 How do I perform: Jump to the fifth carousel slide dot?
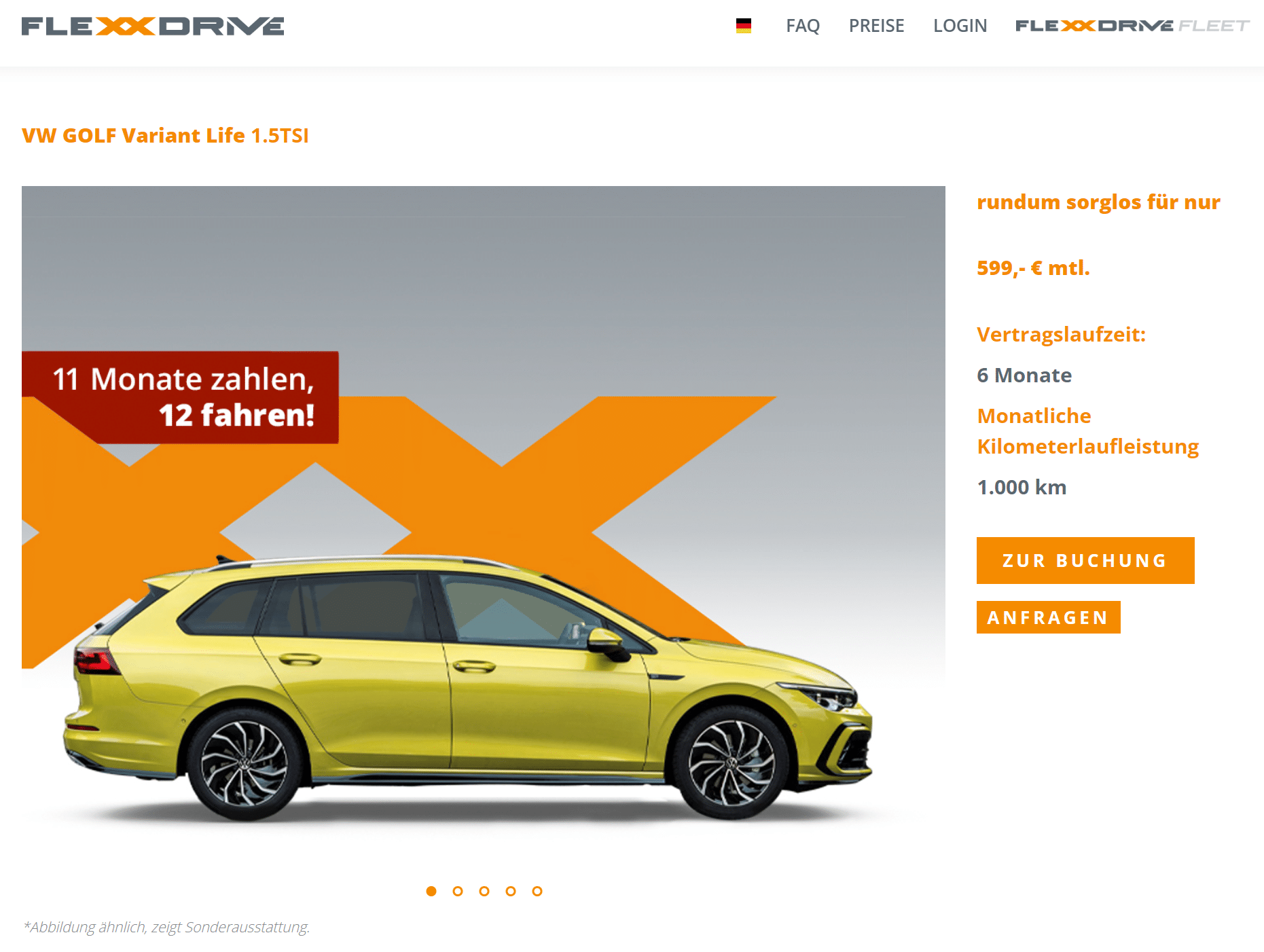537,891
